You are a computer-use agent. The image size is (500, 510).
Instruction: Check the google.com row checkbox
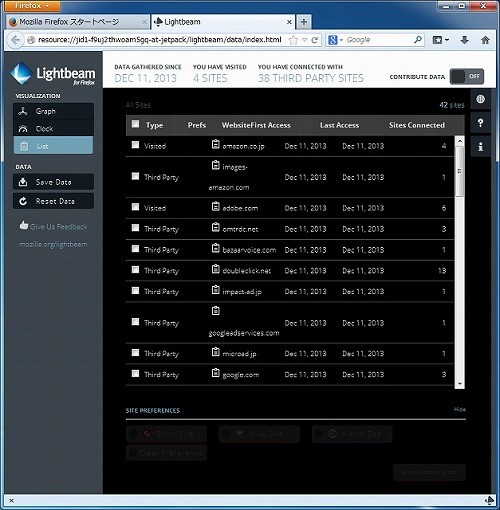click(x=135, y=373)
